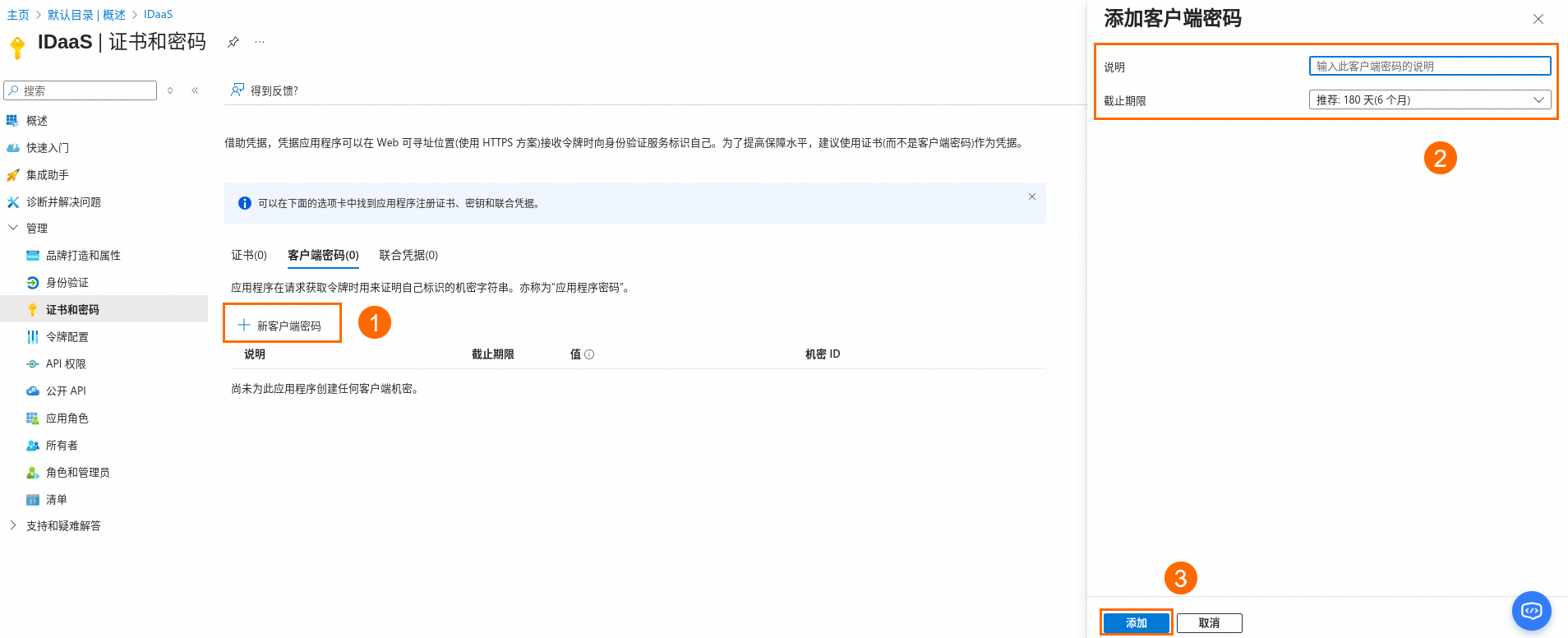Click the up-down sort arrows next to search

pos(170,90)
